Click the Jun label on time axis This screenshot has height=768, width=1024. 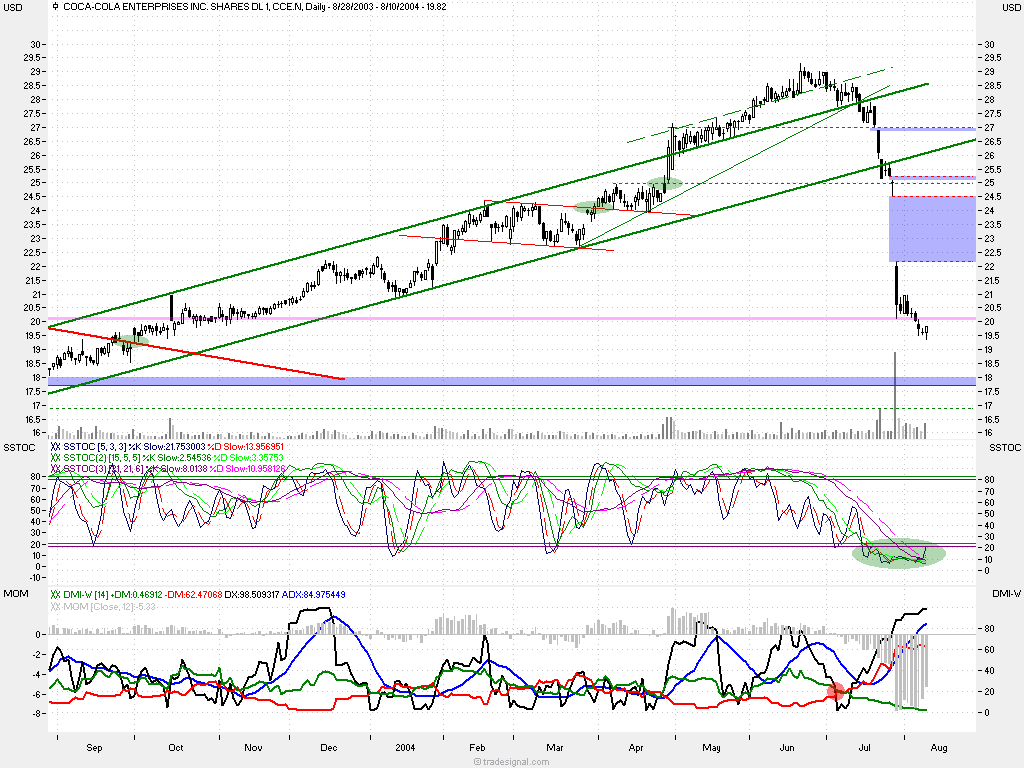pyautogui.click(x=787, y=748)
